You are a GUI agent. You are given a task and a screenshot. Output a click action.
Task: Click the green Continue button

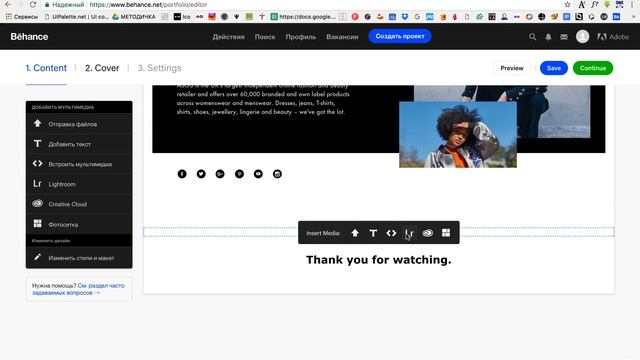point(593,68)
